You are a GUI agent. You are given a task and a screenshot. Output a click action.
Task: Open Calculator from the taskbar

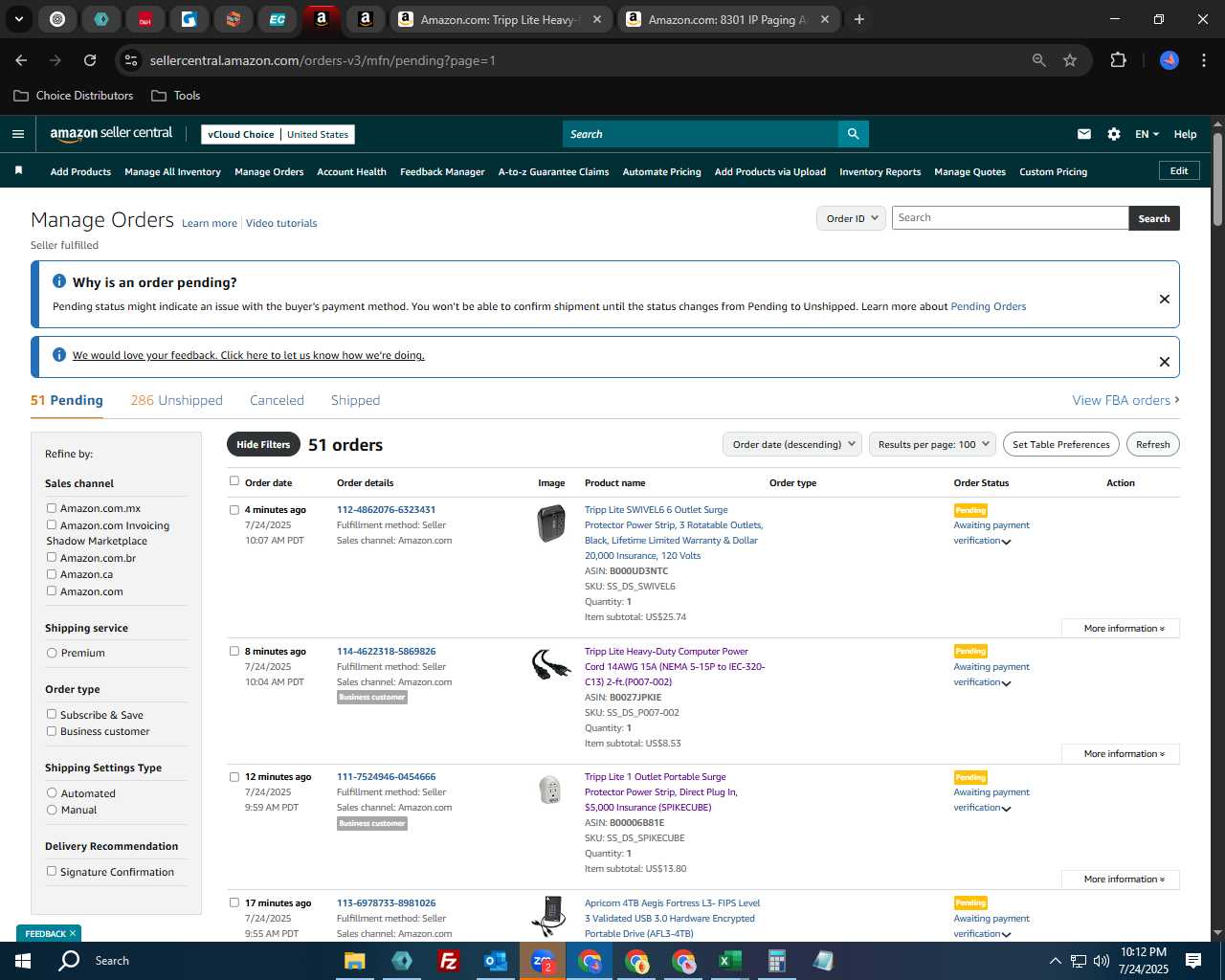pos(776,961)
